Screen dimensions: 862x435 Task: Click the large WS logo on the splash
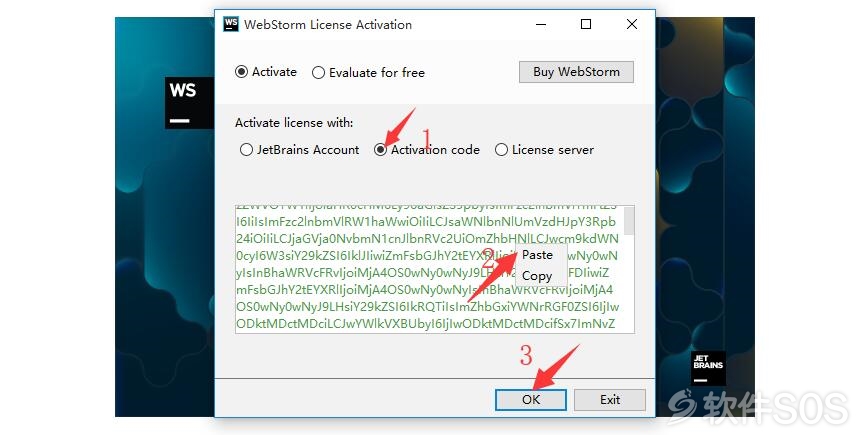pos(190,103)
